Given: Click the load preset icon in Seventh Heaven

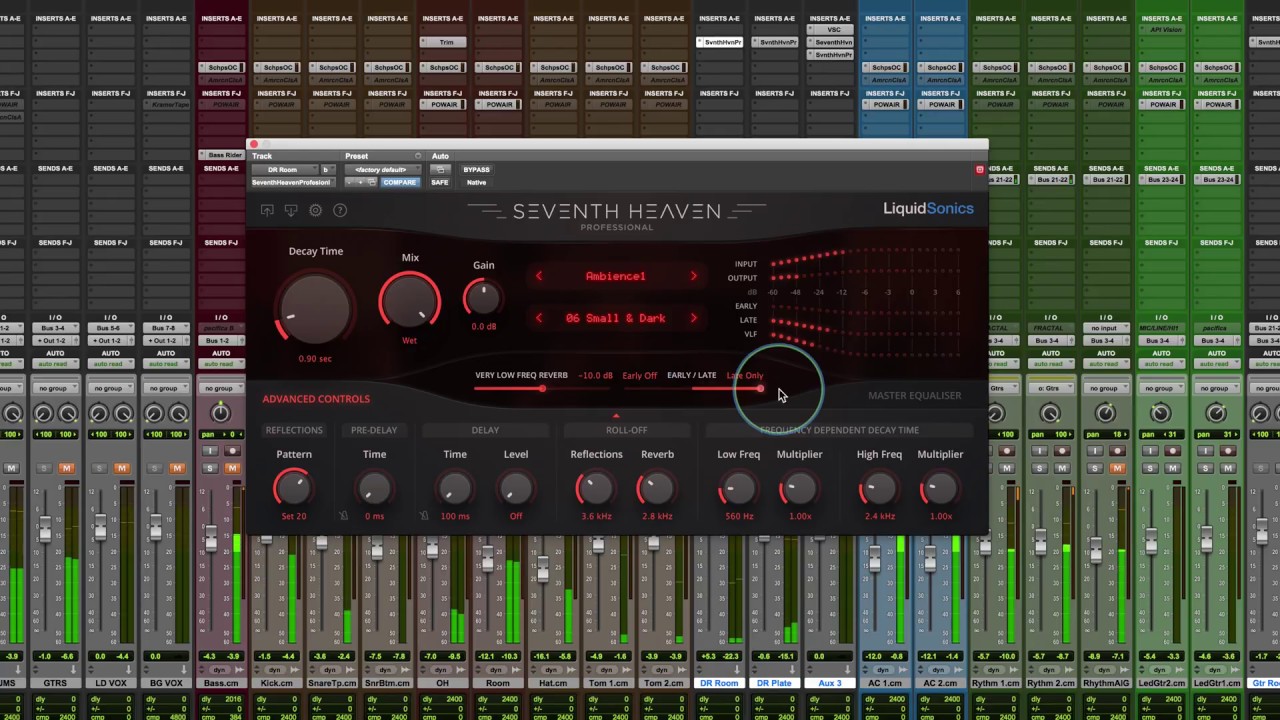Looking at the screenshot, I should [x=267, y=210].
